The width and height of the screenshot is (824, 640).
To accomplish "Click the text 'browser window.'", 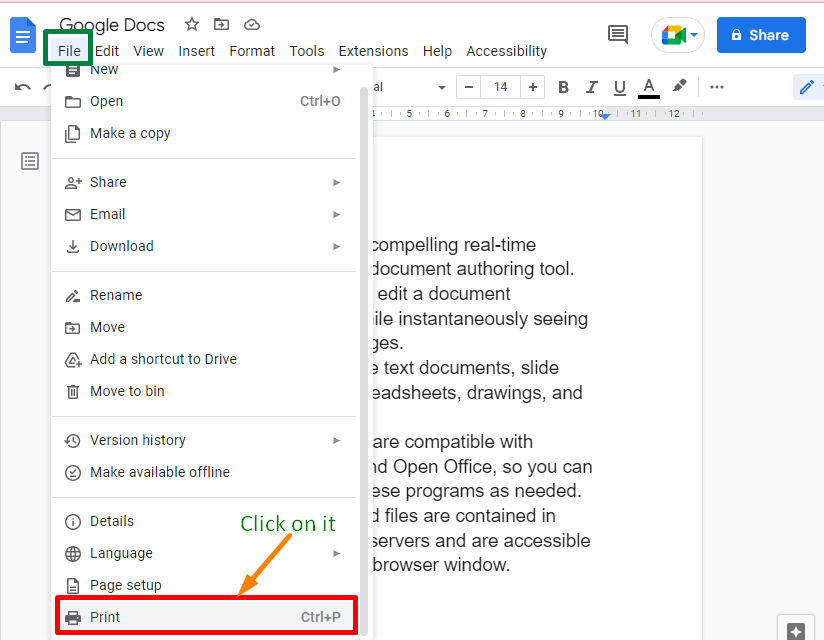I will (441, 565).
